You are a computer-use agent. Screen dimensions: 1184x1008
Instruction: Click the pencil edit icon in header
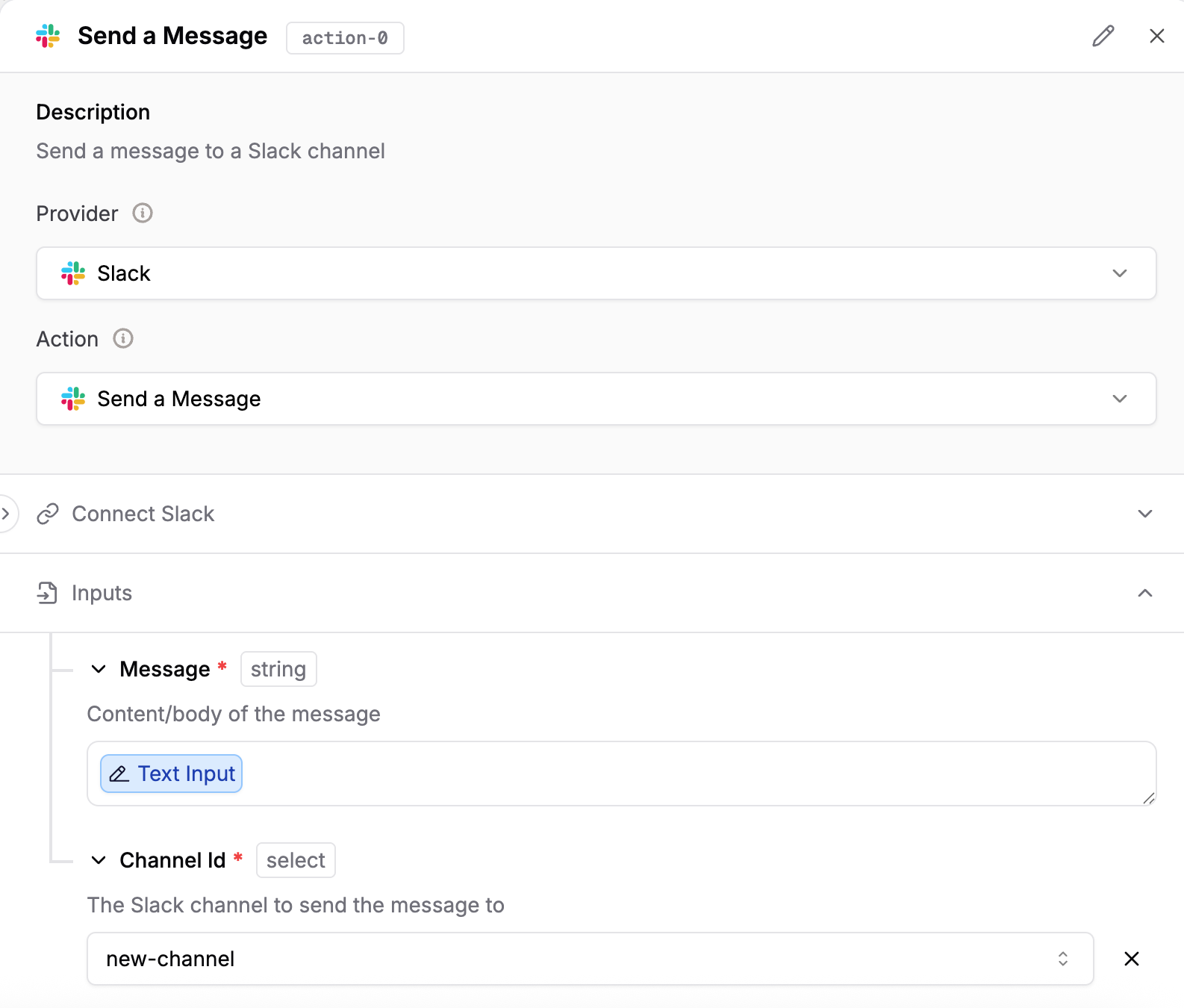click(x=1103, y=36)
